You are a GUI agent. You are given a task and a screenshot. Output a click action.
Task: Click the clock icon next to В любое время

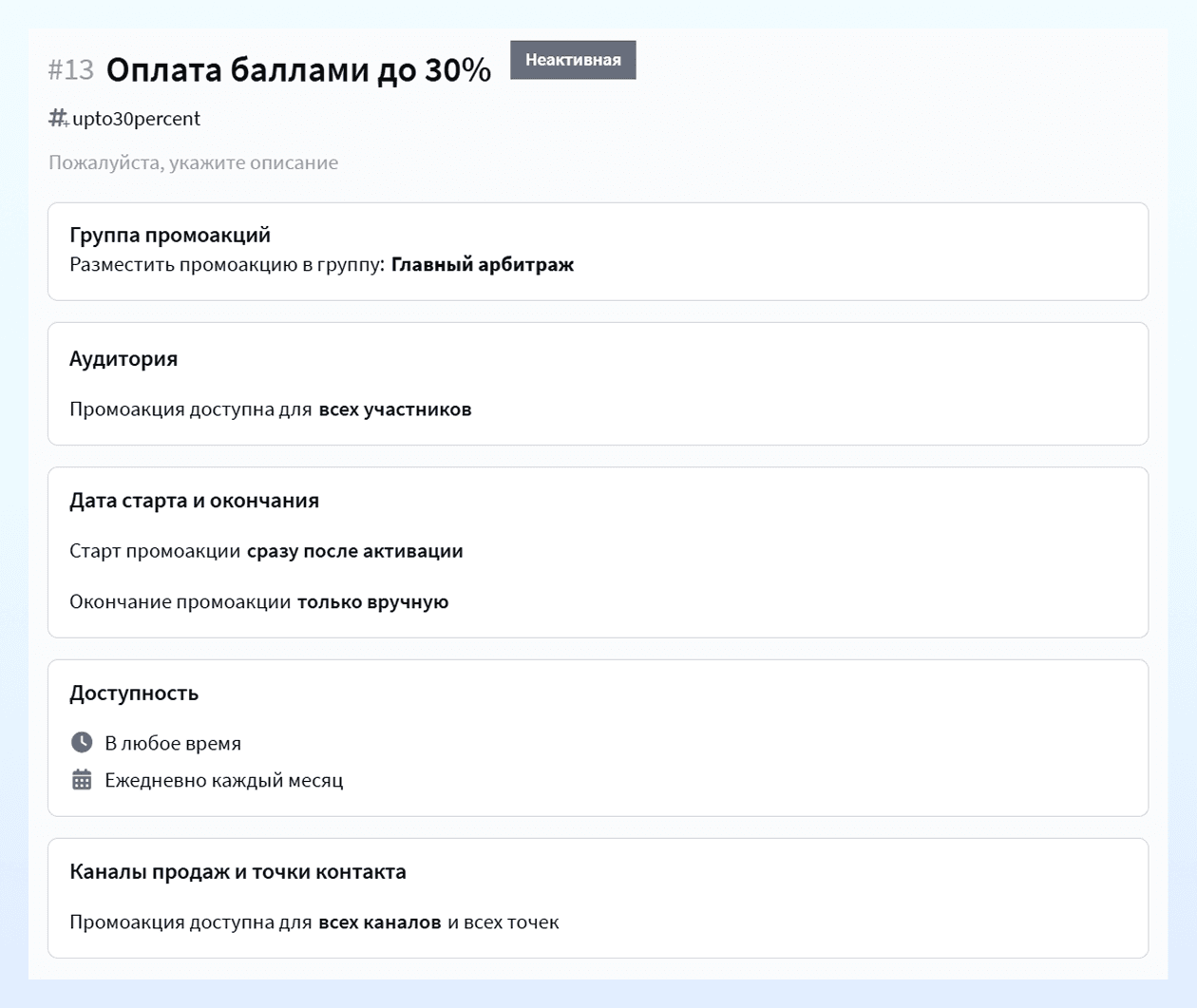82,742
